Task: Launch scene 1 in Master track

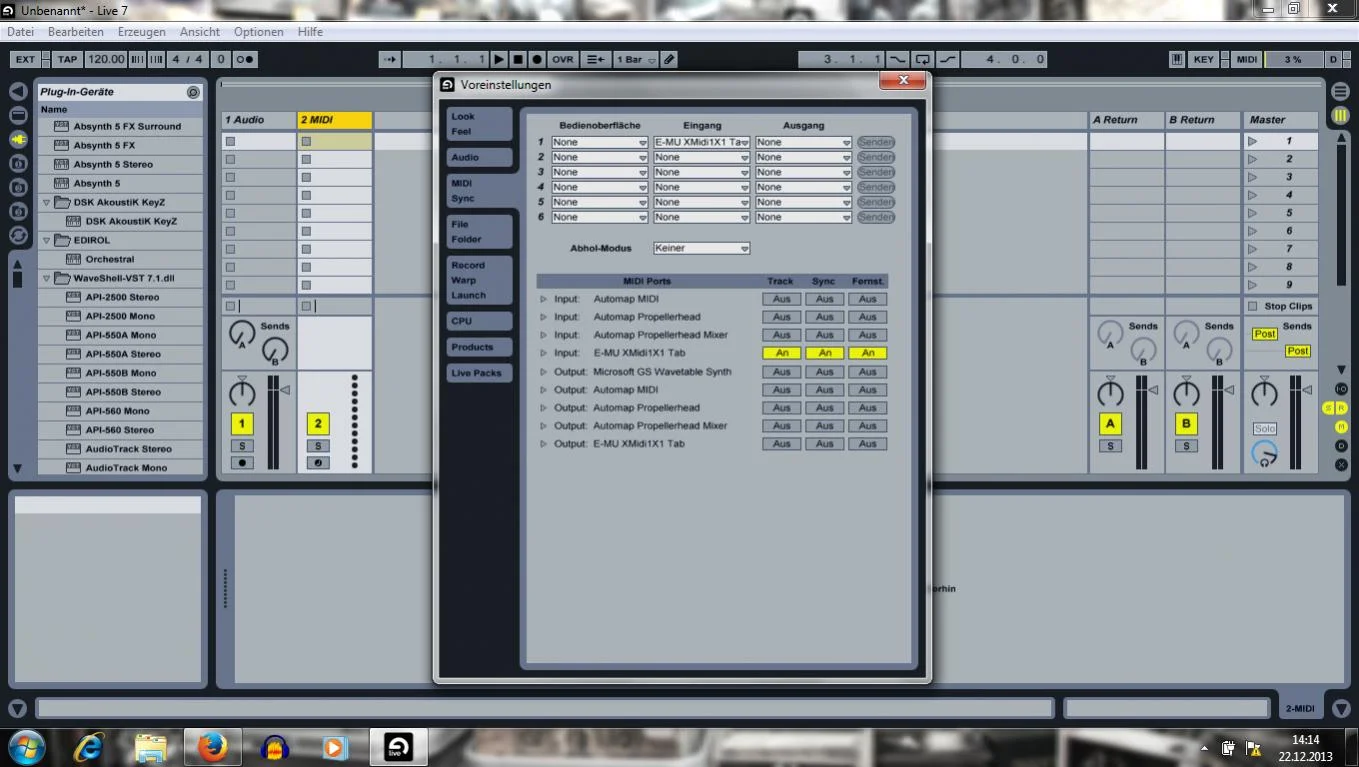Action: pos(1252,141)
